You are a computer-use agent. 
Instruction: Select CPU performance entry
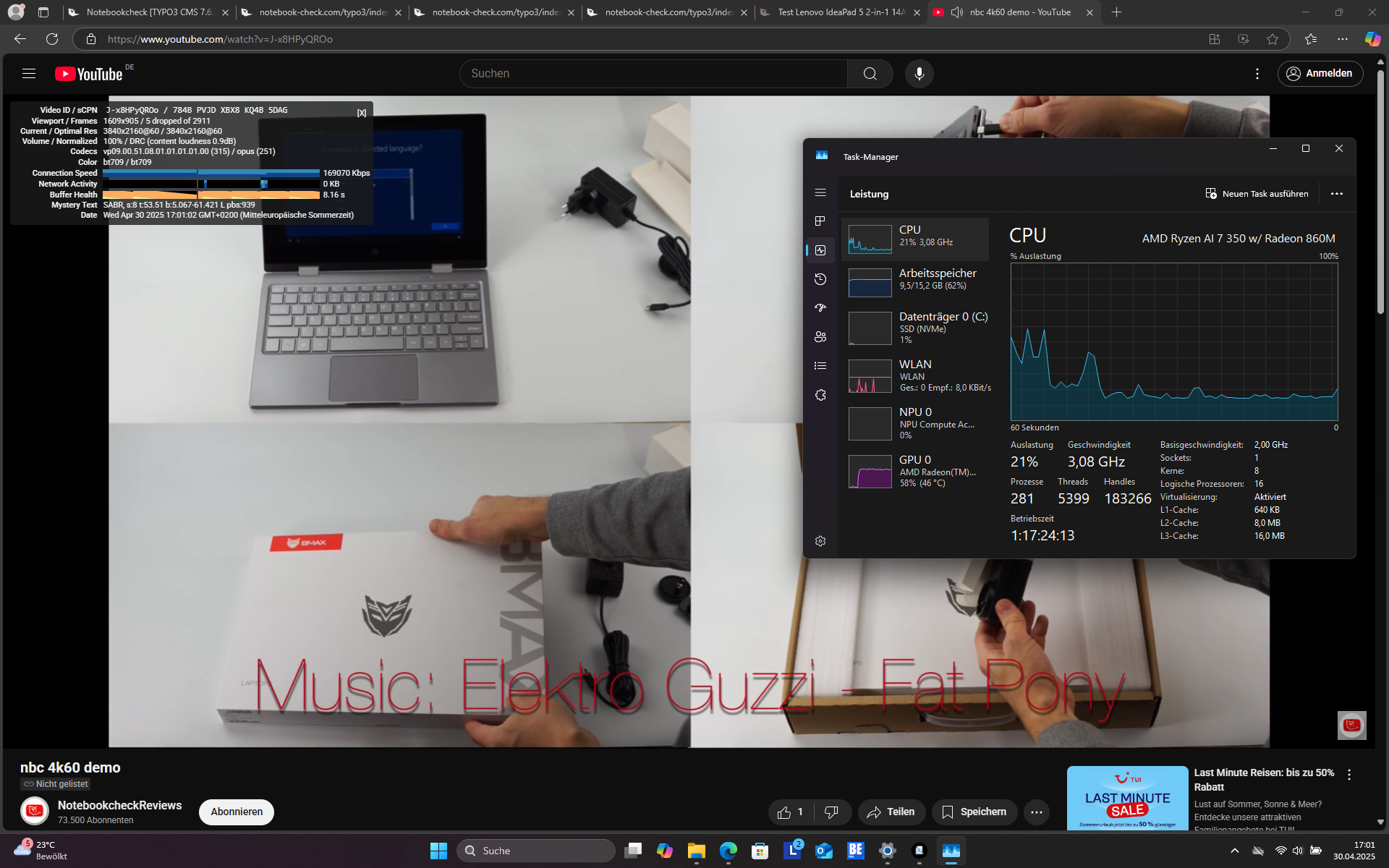pos(915,239)
